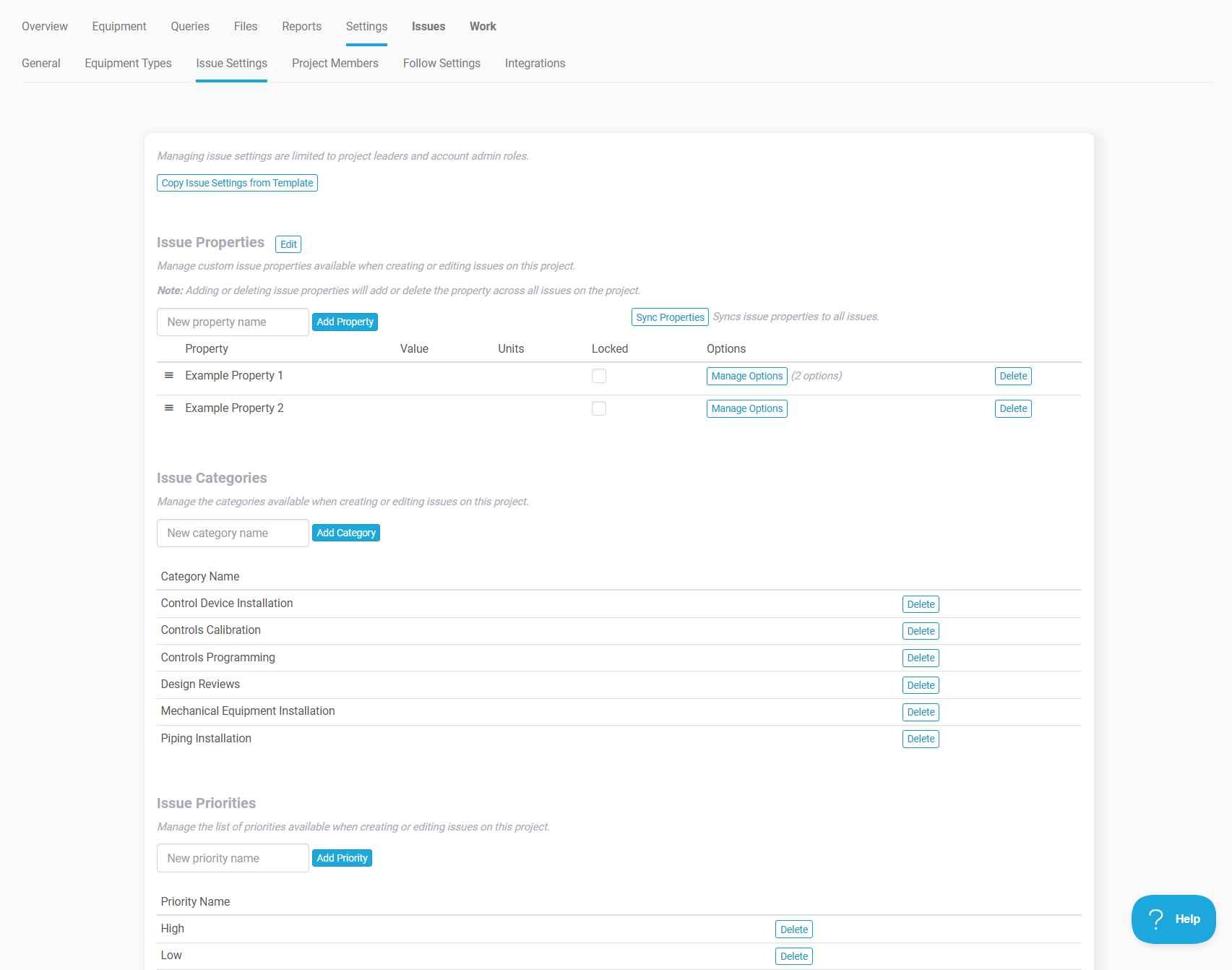Click the Add Priority button

tap(342, 858)
